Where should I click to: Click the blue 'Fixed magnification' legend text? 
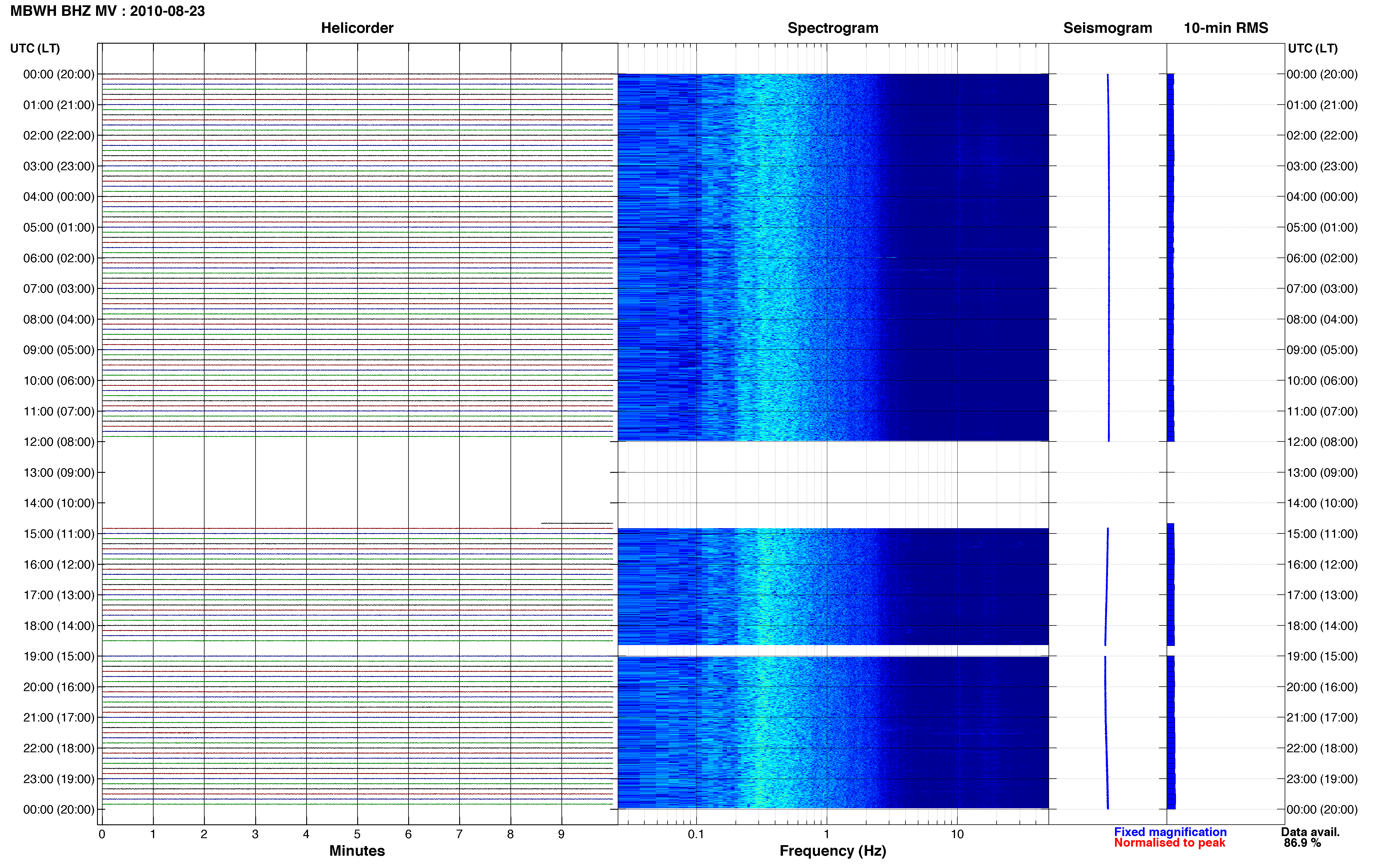point(1170,832)
